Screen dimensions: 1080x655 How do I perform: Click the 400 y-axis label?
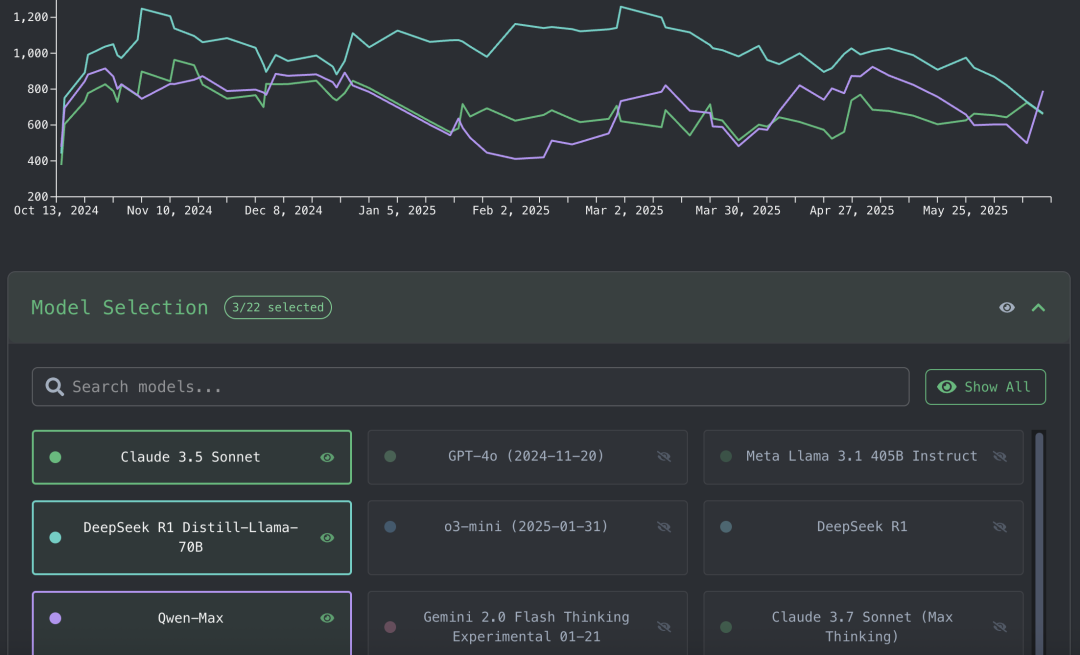click(37, 160)
